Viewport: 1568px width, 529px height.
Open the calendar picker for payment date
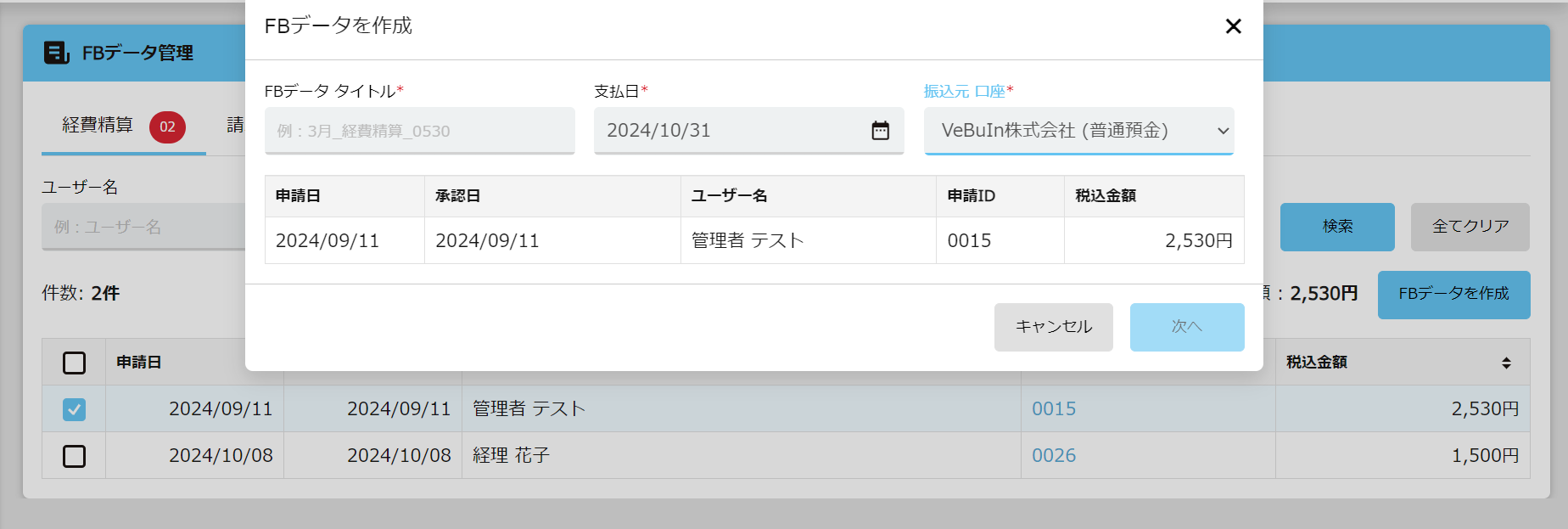point(880,130)
